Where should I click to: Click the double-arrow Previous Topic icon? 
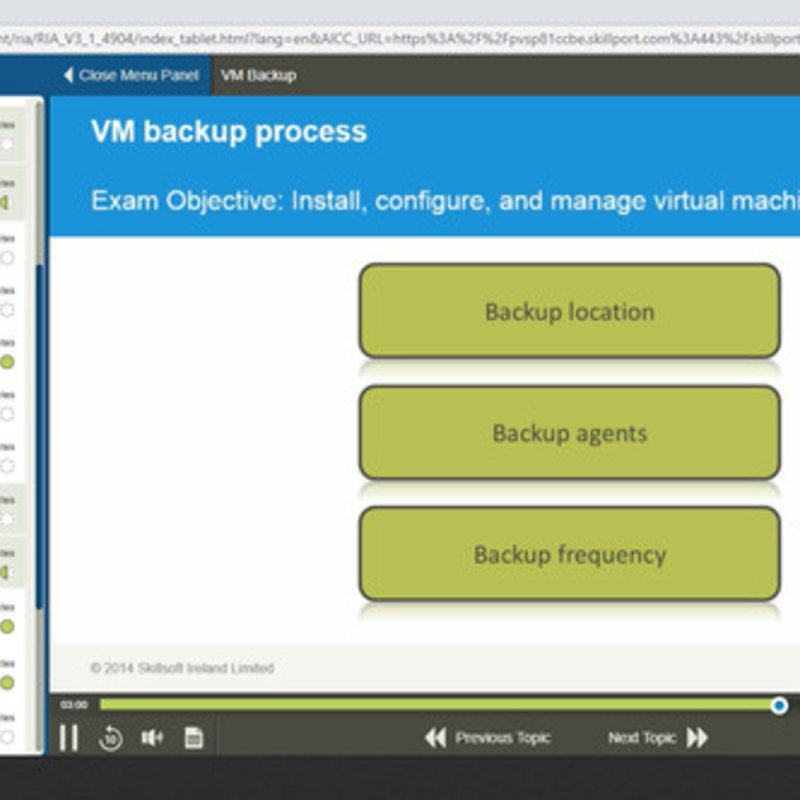pos(436,738)
